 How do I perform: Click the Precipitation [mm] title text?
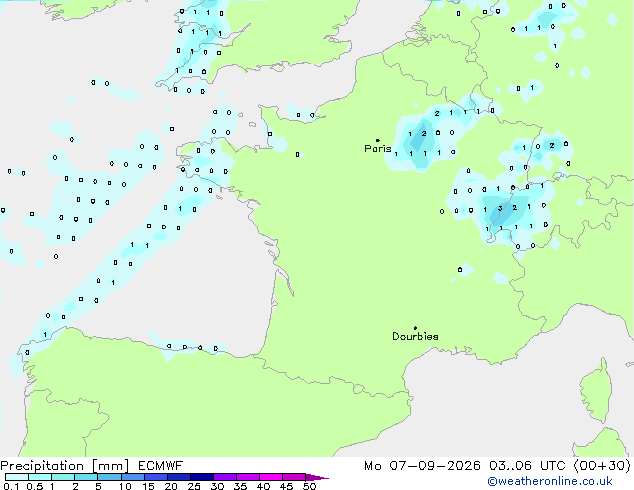(x=64, y=466)
